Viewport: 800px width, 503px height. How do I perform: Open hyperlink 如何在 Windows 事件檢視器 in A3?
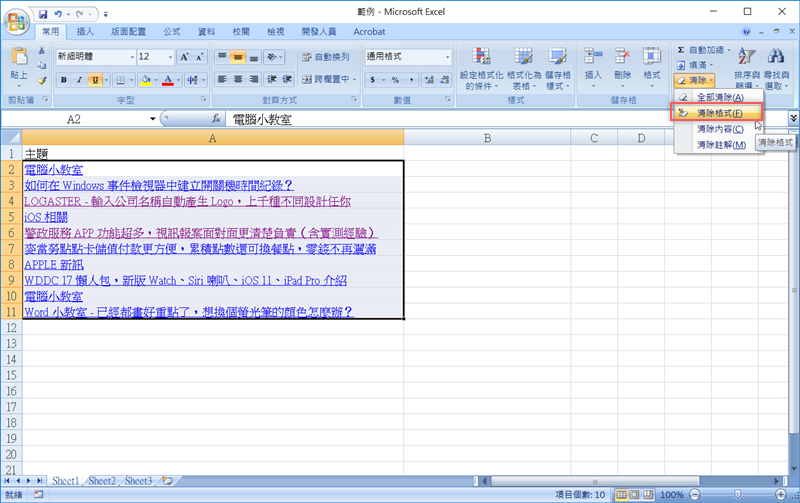tap(159, 185)
